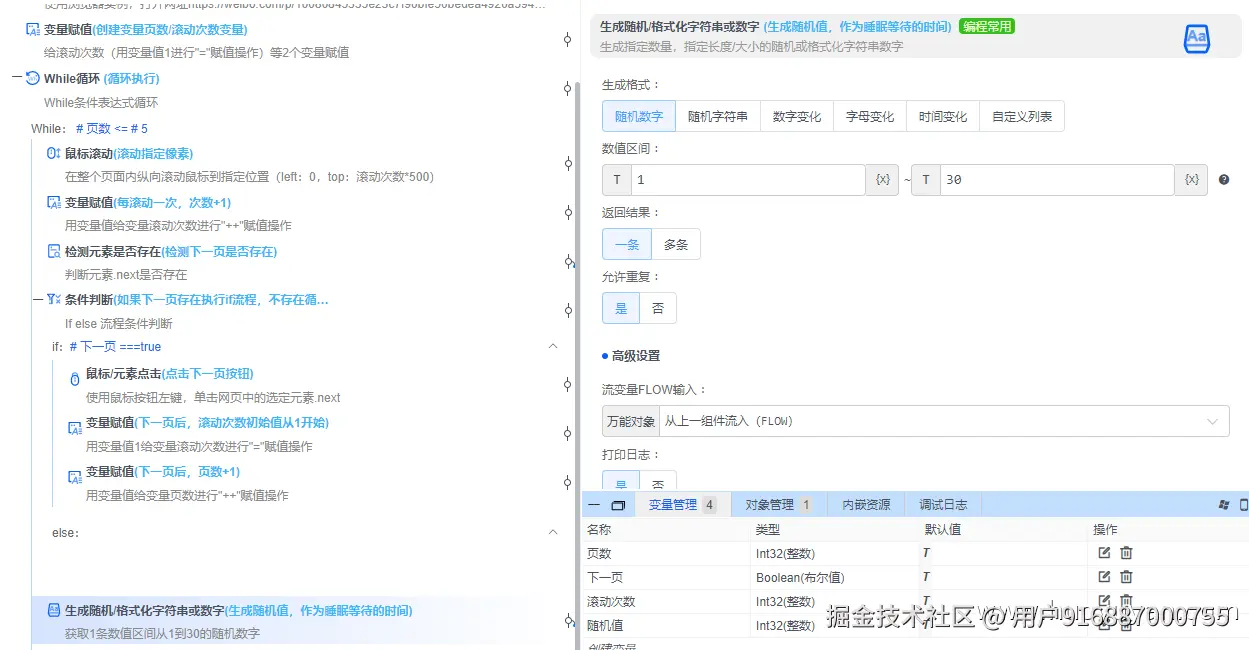Click the mouse icon of 鼠标/元素点击 step
The width and height of the screenshot is (1249, 650).
pyautogui.click(x=75, y=379)
